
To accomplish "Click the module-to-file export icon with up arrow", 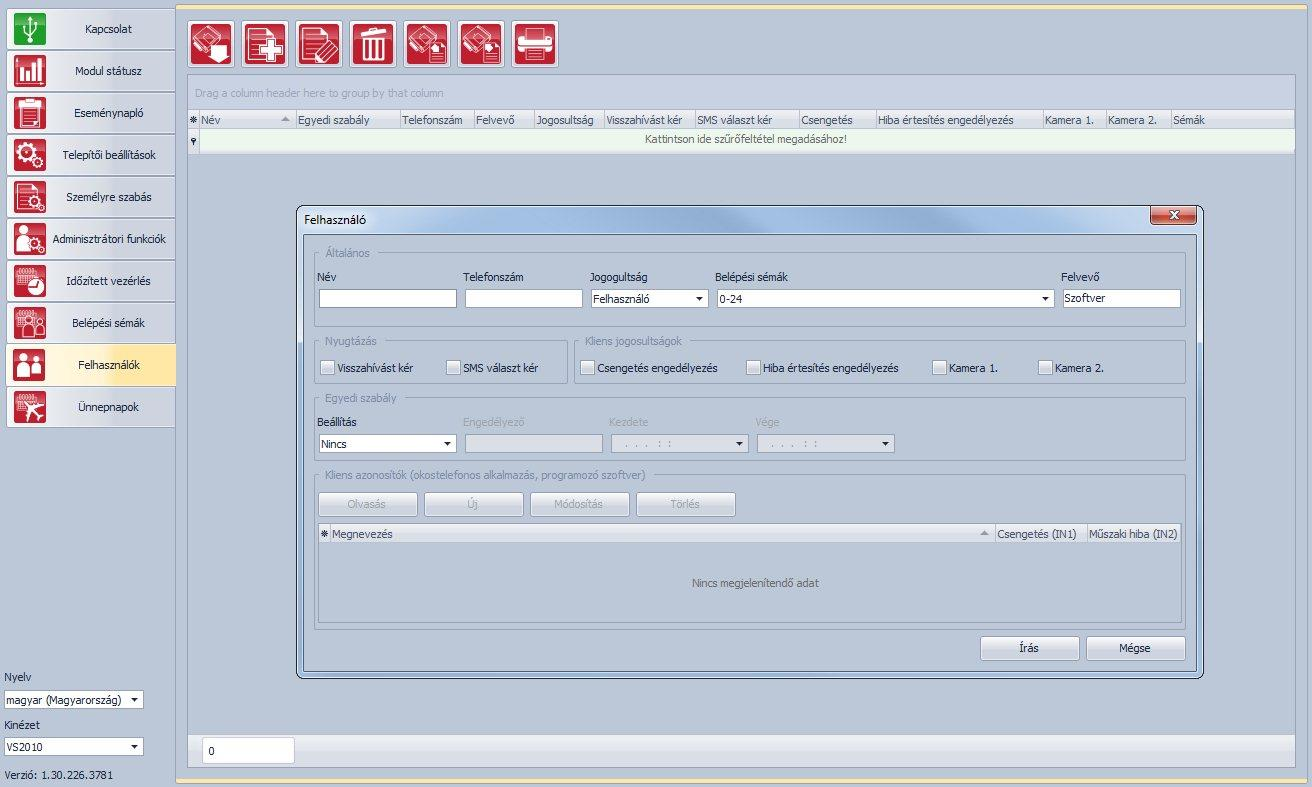I will click(x=427, y=44).
